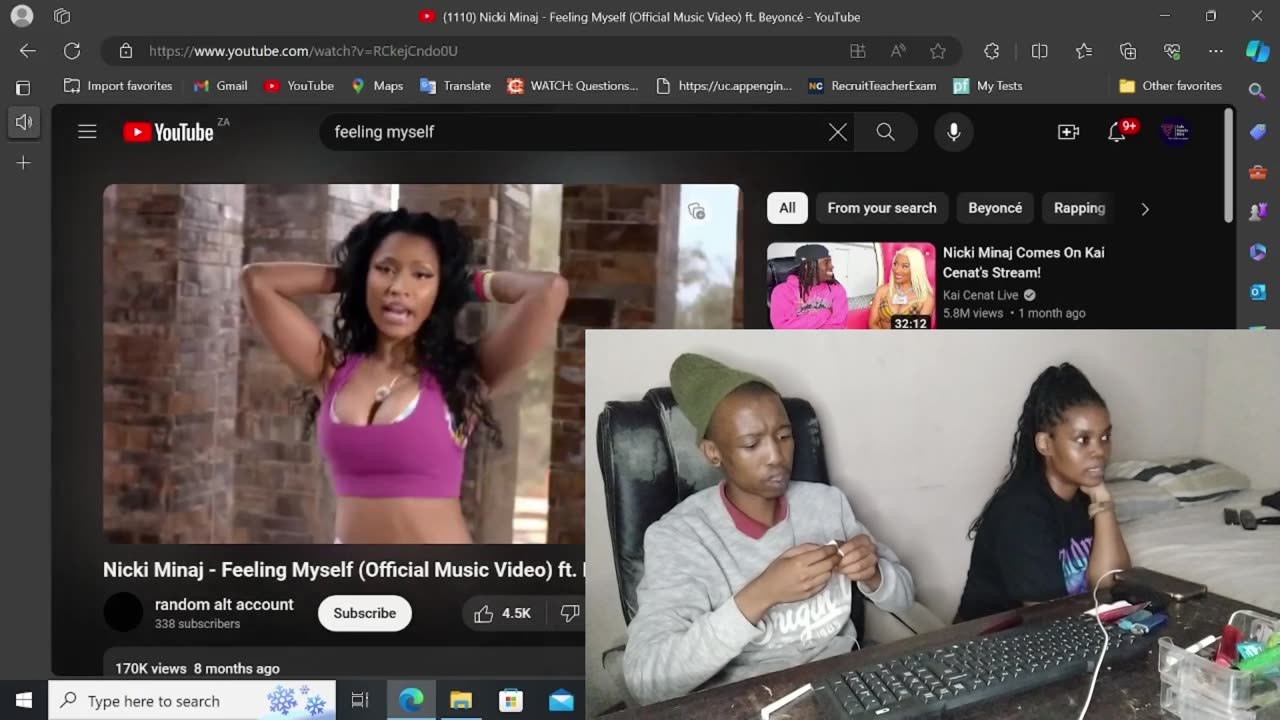
Task: Open the Gmail bookmark
Action: tap(220, 86)
